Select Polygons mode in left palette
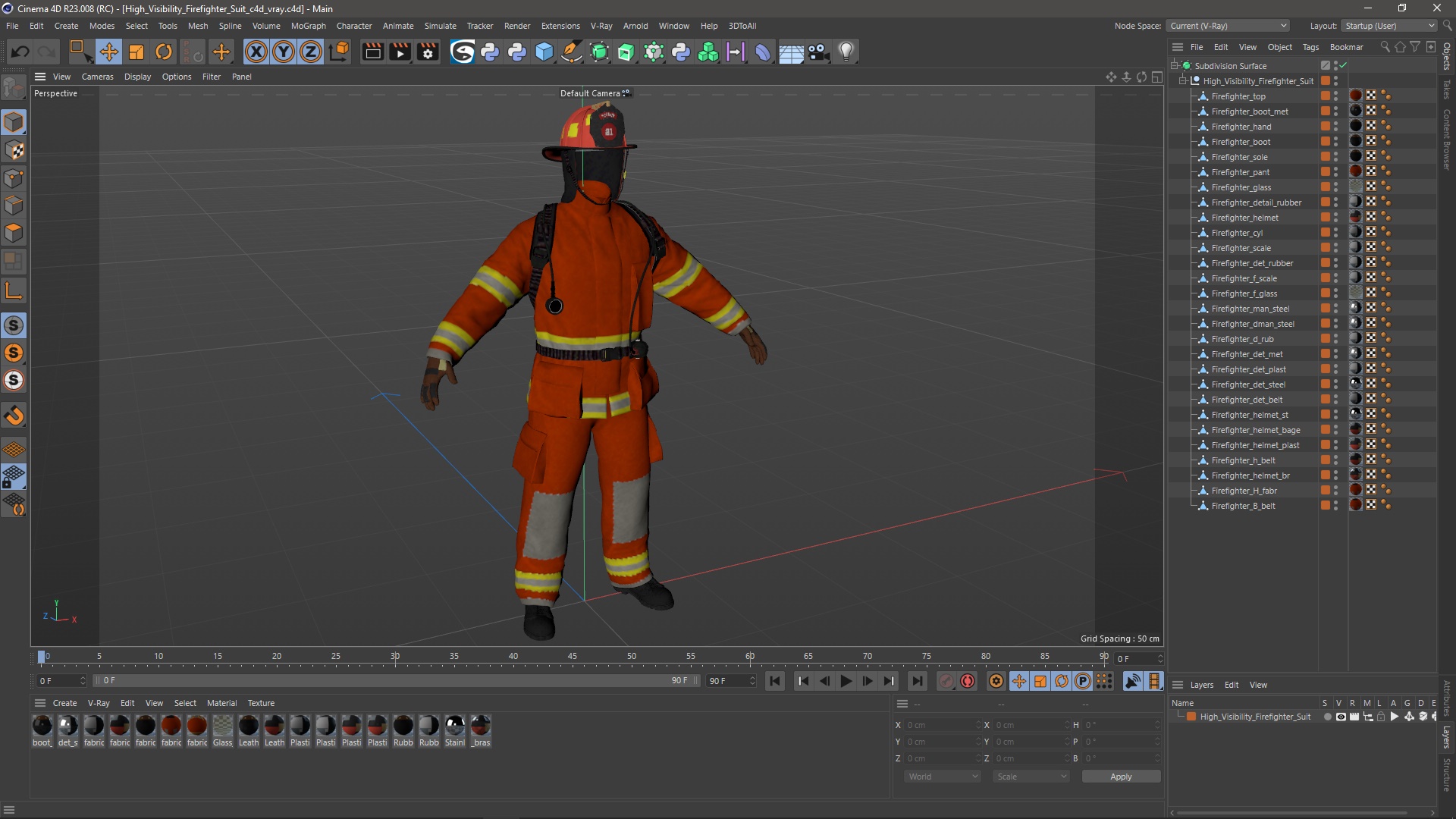Screen dimensions: 1456x819 [x=14, y=232]
